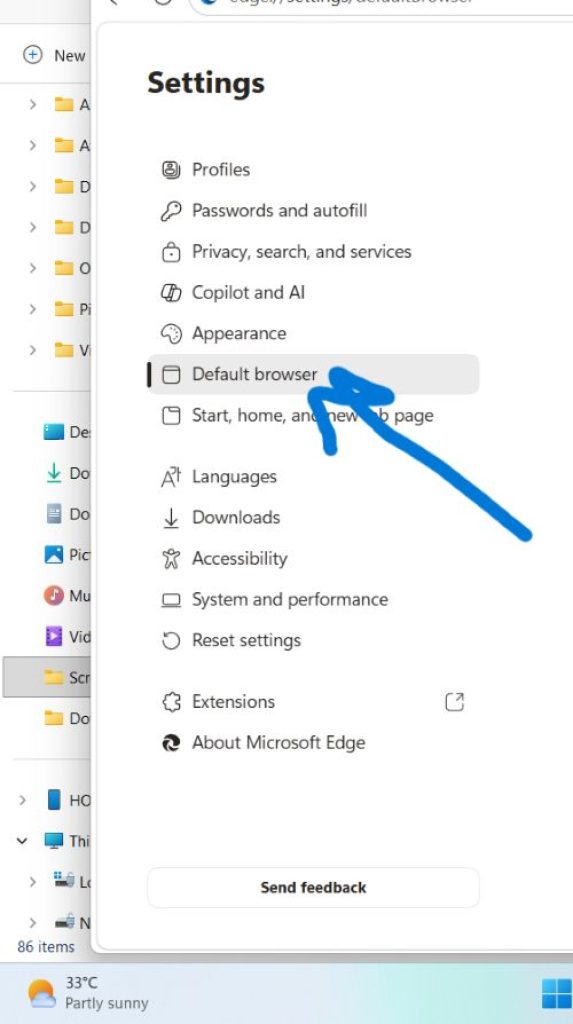Screen dimensions: 573x1024
Task: Click the download arrow icon beside Downloads
Action: (171, 518)
